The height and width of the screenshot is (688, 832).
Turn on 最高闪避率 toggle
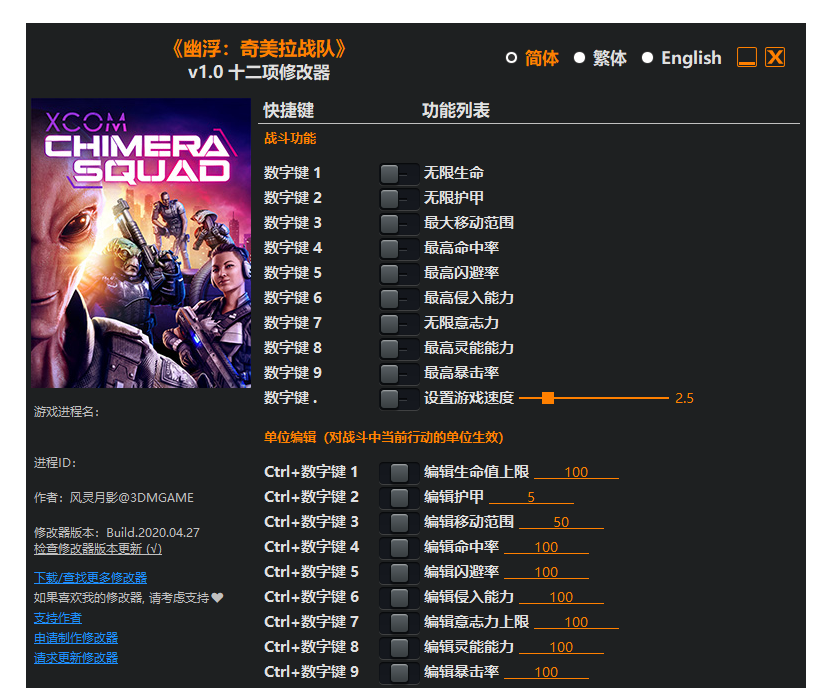(x=399, y=273)
